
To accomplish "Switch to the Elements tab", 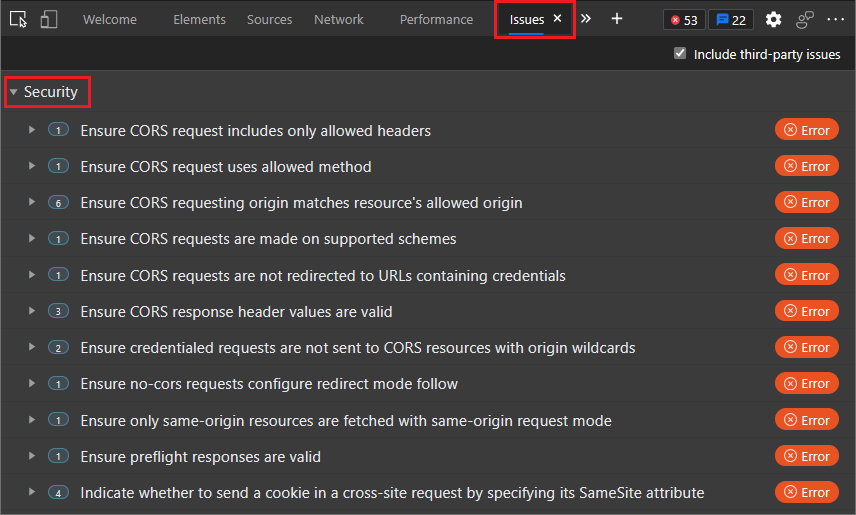I will tap(199, 19).
